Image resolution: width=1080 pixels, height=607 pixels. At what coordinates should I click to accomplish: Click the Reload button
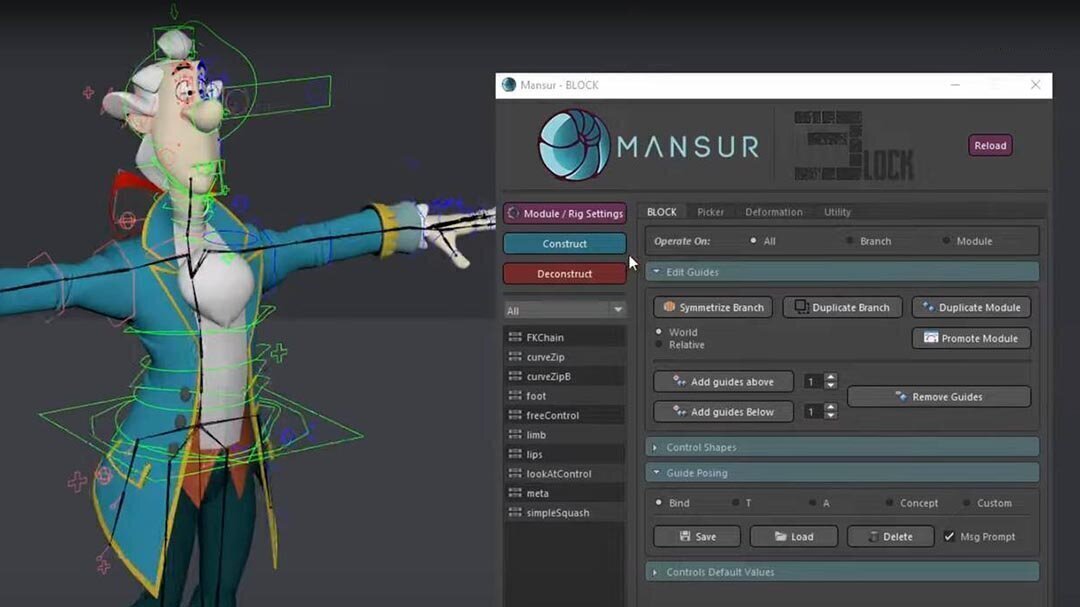tap(990, 146)
